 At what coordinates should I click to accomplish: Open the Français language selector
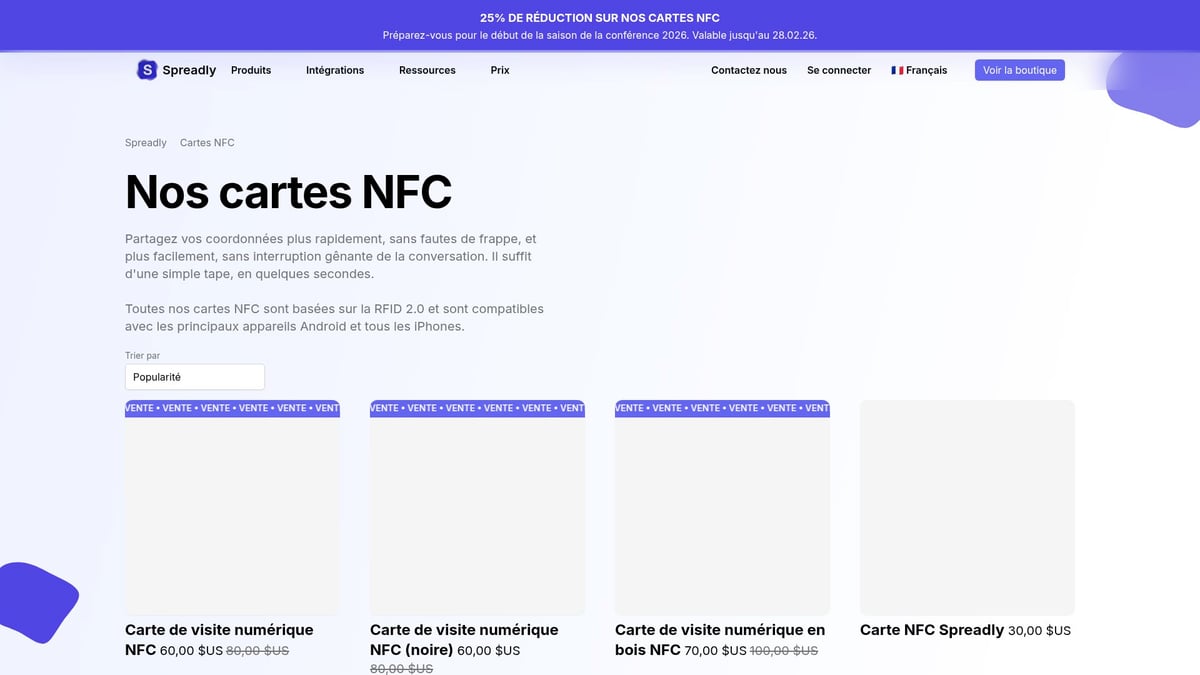(x=919, y=70)
